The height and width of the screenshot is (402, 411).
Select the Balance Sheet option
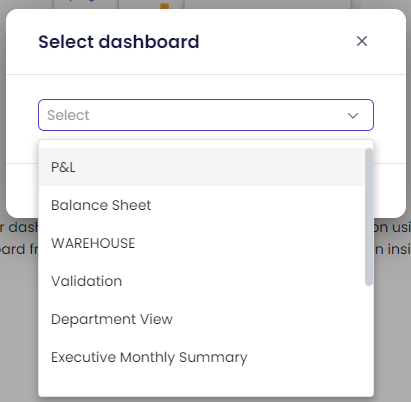tap(202, 205)
